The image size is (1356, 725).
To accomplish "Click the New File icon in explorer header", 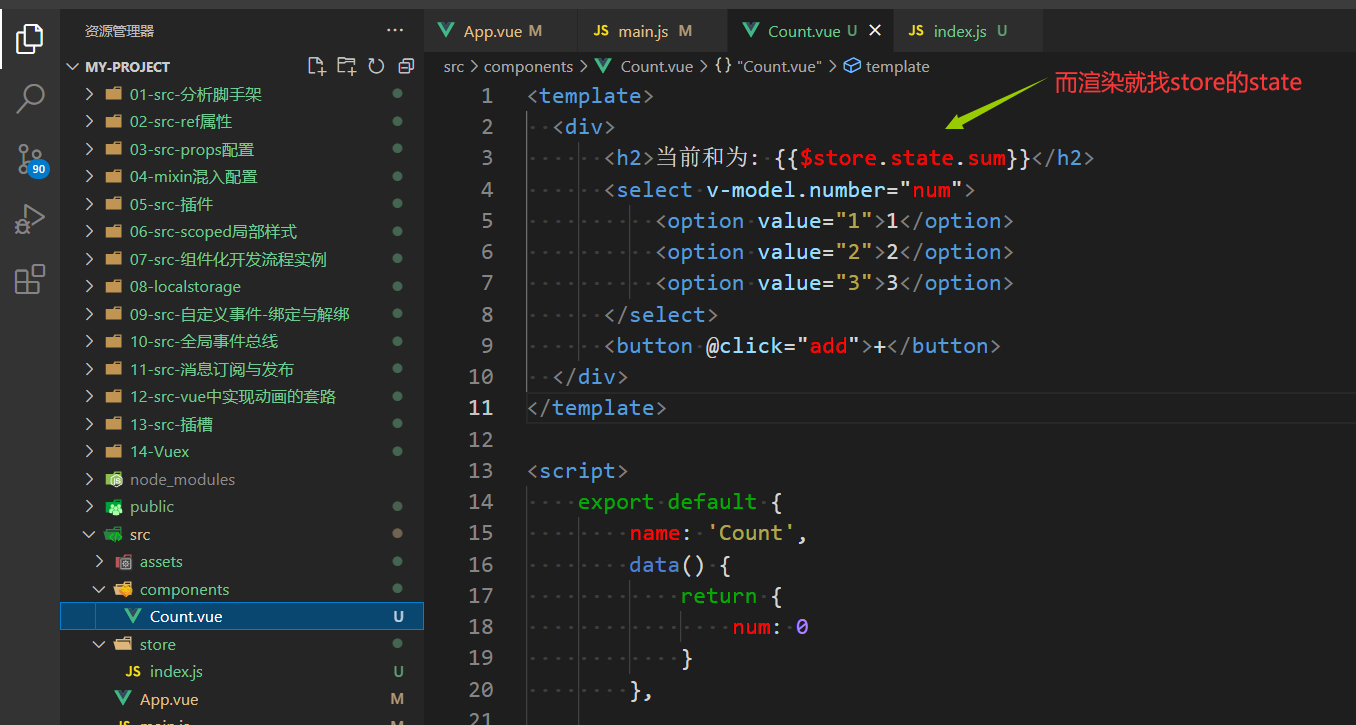I will (x=317, y=67).
